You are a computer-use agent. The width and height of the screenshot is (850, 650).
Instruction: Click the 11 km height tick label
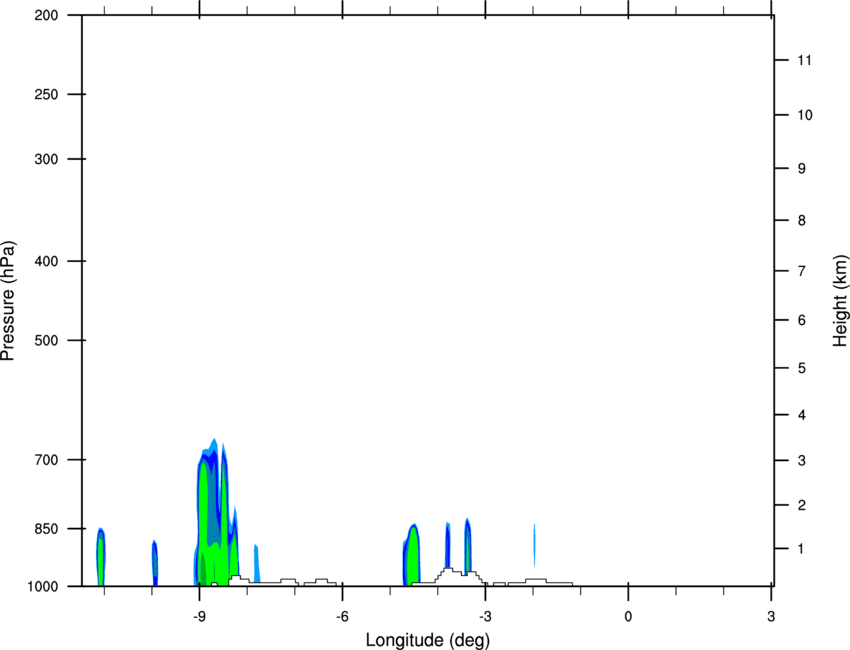(805, 60)
